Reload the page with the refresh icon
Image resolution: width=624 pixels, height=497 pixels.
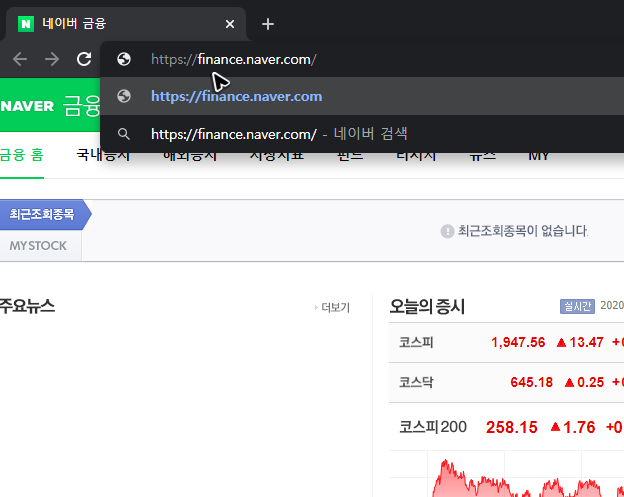point(84,59)
